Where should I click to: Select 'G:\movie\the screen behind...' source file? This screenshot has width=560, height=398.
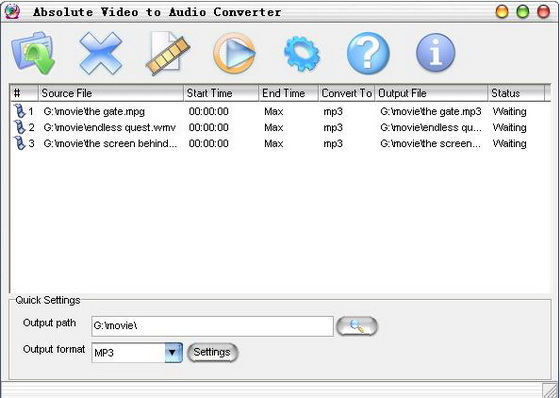click(110, 144)
